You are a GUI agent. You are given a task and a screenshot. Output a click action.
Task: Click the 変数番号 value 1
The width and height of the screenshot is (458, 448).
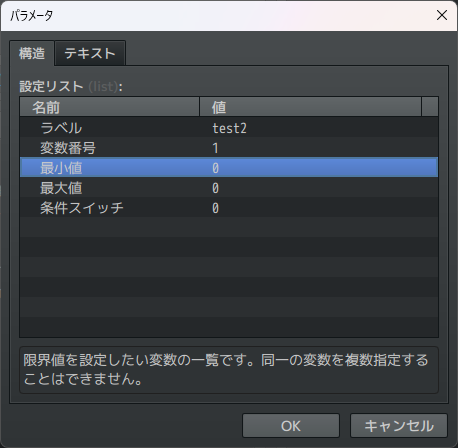215,148
